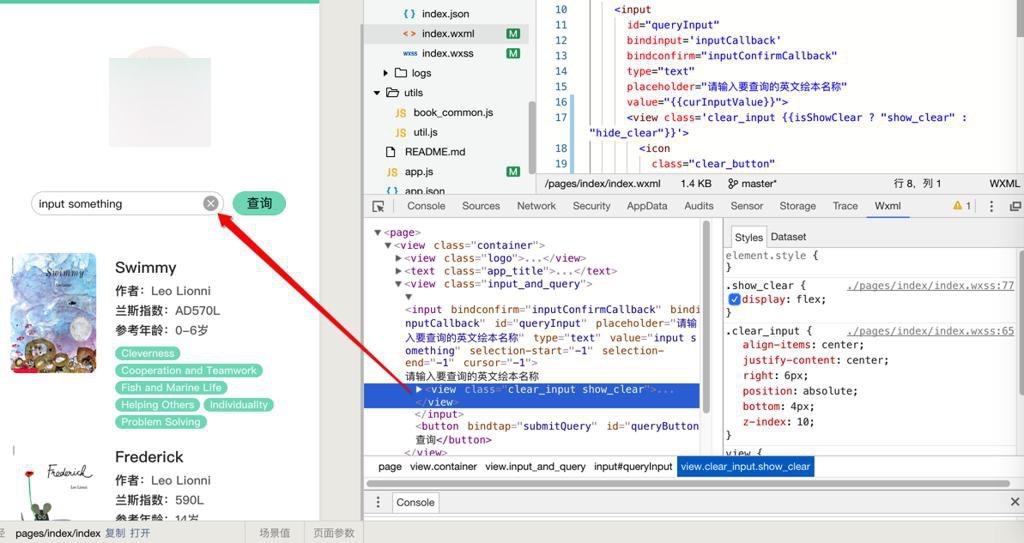Click the page breadcrumb
Screen dimensions: 1024x543
point(390,467)
